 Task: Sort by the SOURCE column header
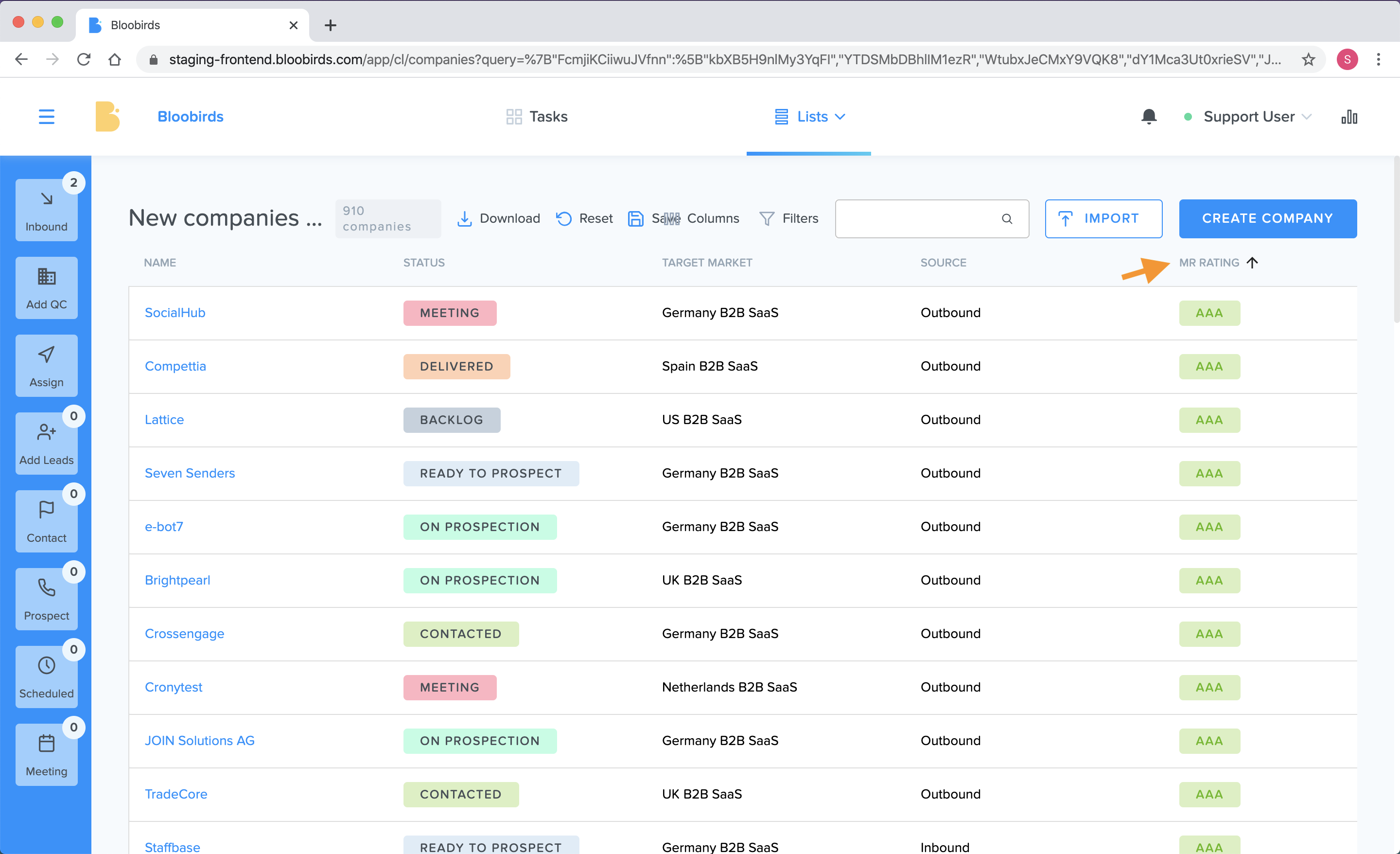pyautogui.click(x=943, y=263)
